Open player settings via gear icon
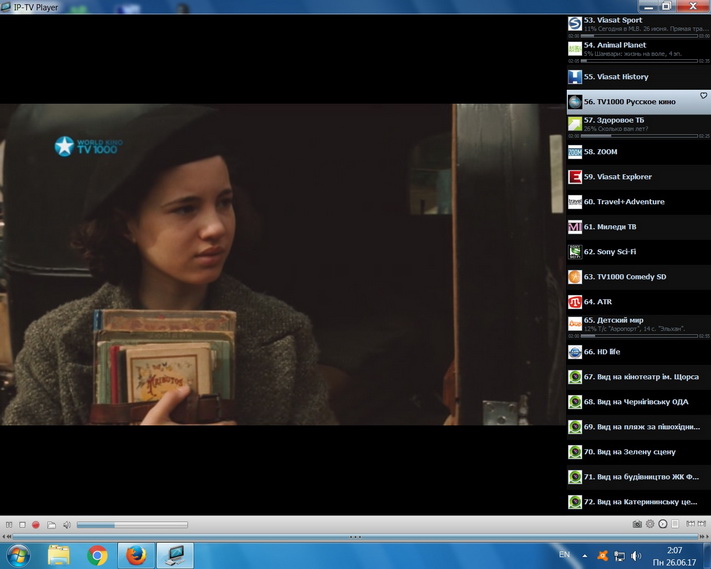Viewport: 711px width, 569px height. [x=650, y=524]
